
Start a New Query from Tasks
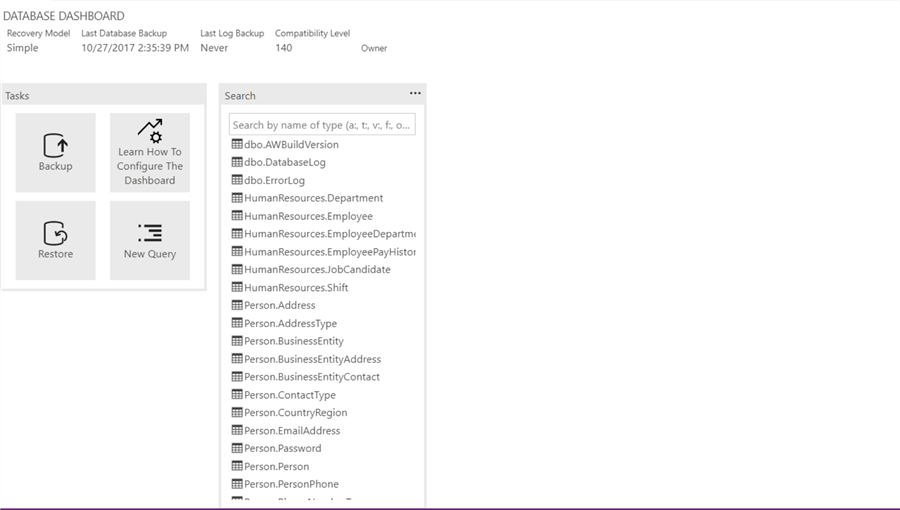150,240
